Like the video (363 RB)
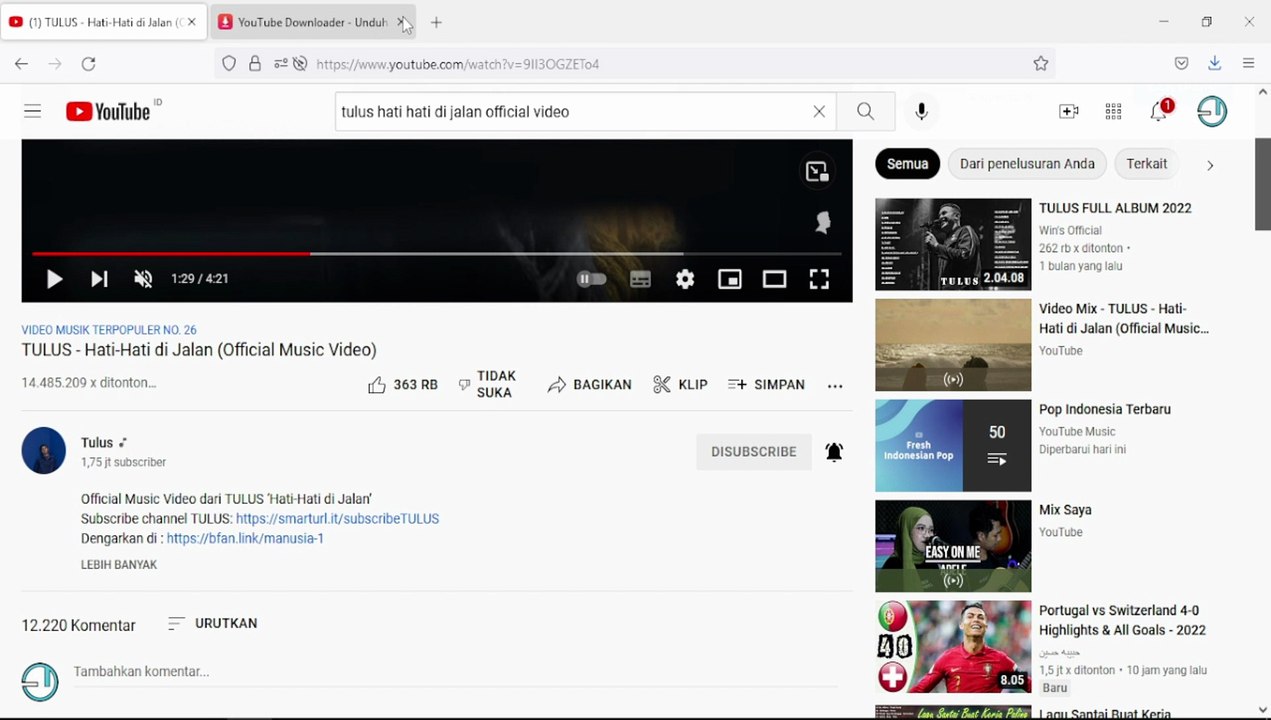Screen dimensions: 1271x720 click(x=402, y=385)
